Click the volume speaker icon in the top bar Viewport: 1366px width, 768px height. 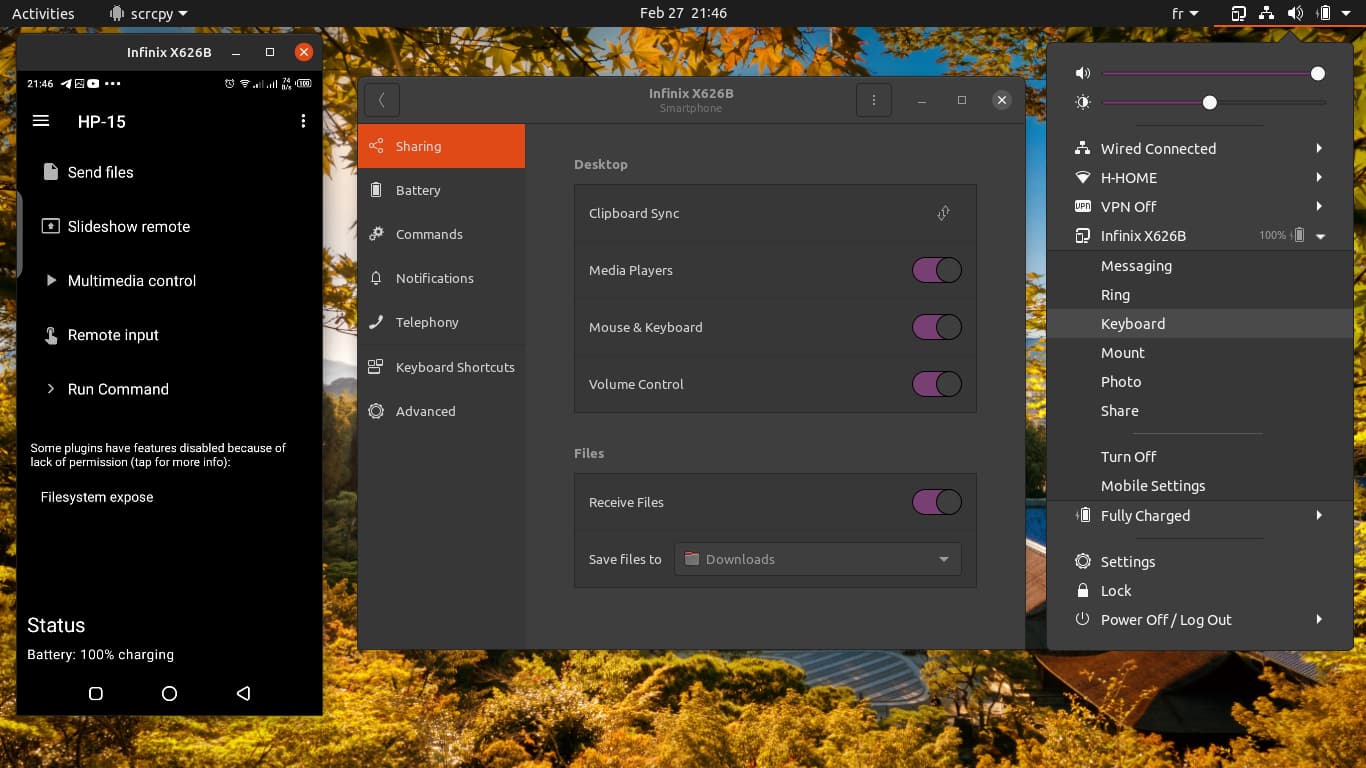point(1295,13)
